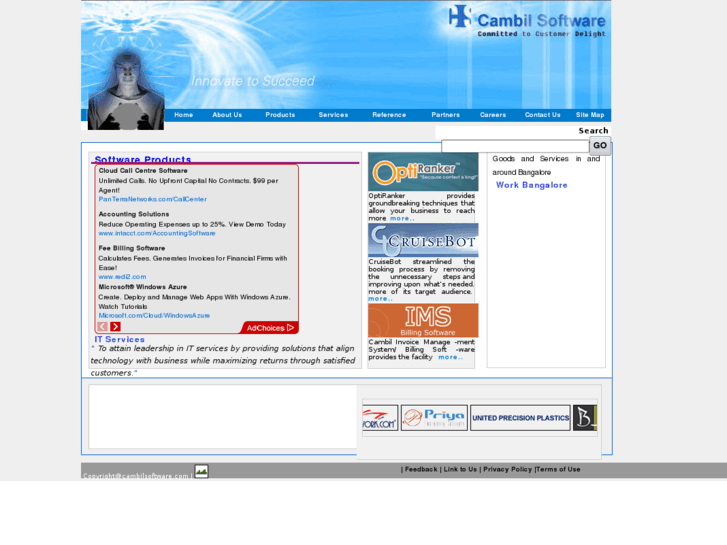This screenshot has height=545, width=727.
Task: Click the Priya client logo
Action: pyautogui.click(x=434, y=418)
